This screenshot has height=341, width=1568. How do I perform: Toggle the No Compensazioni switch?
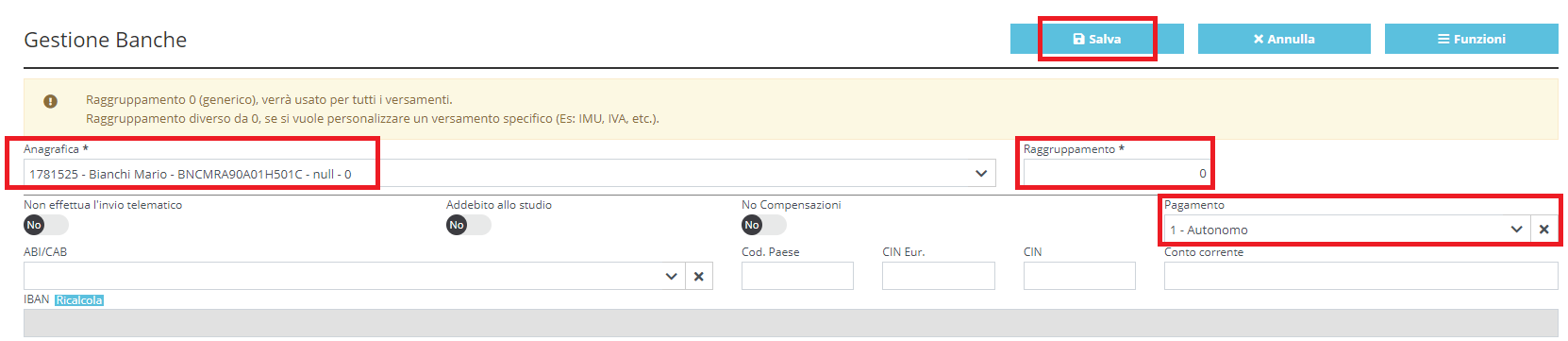pyautogui.click(x=764, y=225)
